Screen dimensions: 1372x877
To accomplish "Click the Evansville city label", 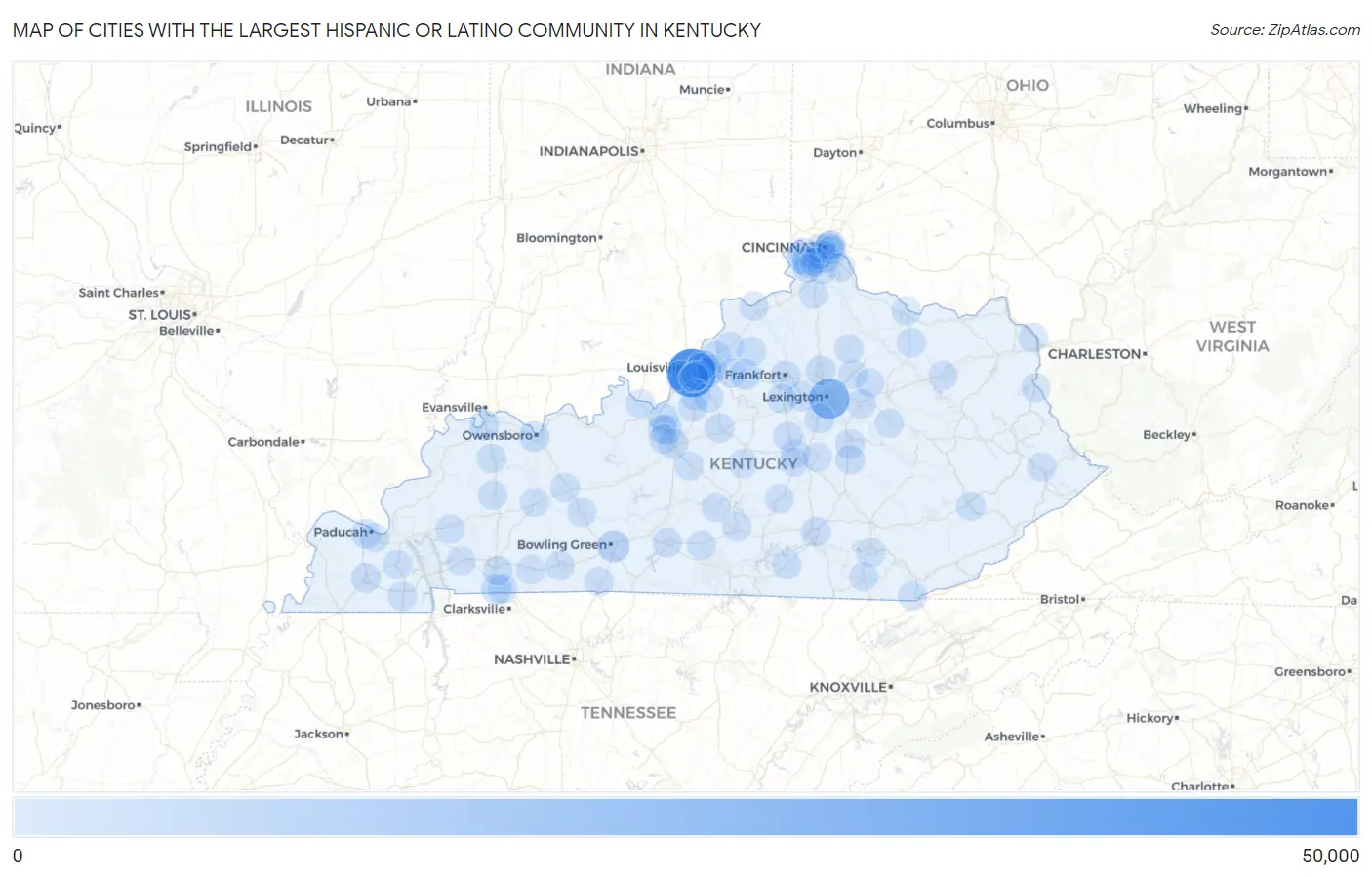I will (452, 407).
